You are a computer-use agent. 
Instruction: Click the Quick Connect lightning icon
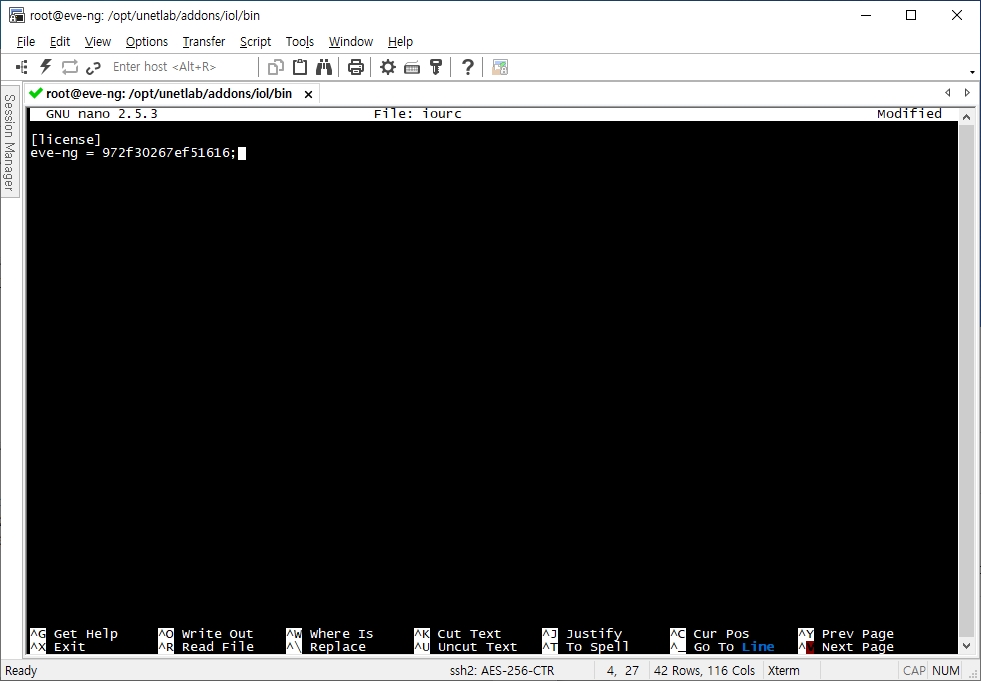pyautogui.click(x=46, y=67)
